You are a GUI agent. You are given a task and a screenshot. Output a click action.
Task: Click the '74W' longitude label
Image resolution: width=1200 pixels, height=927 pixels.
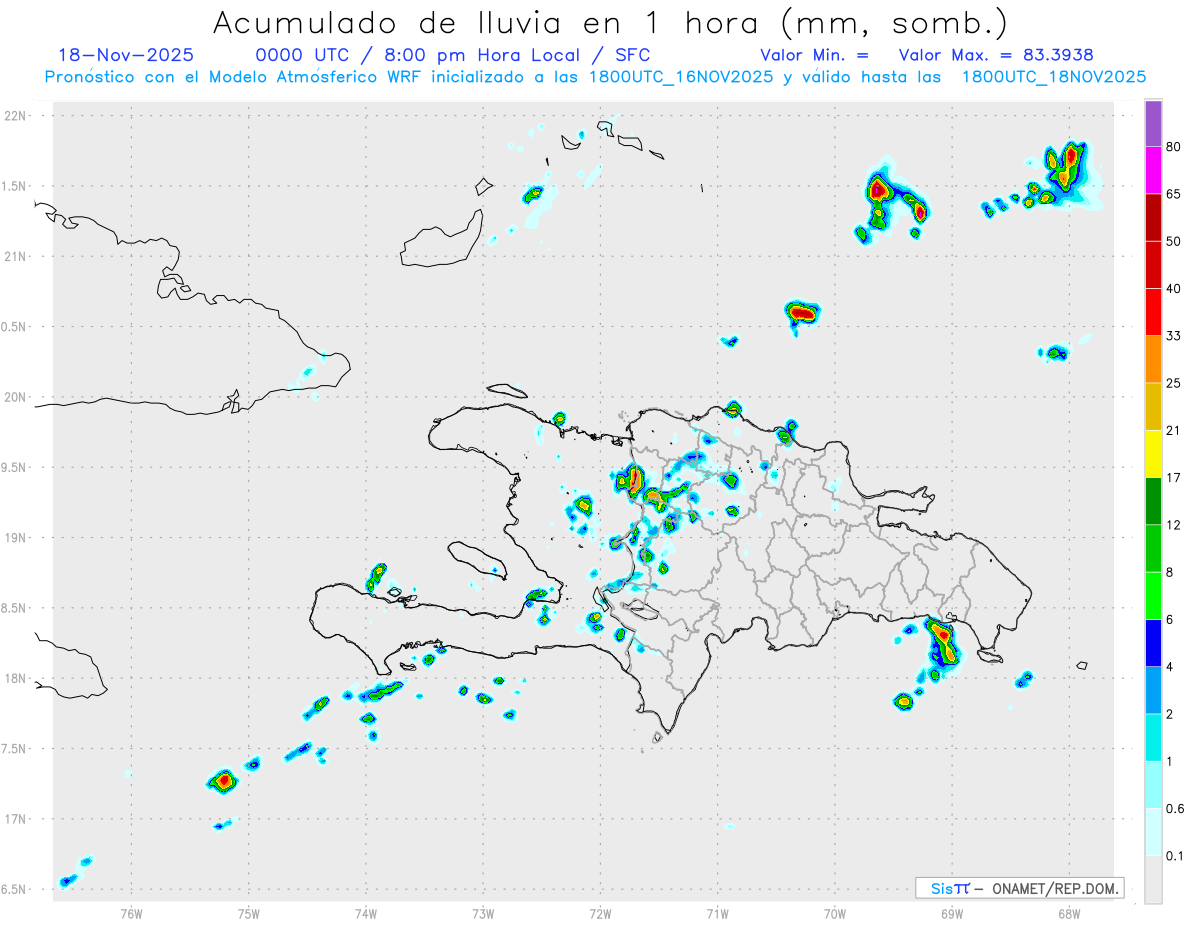click(366, 913)
